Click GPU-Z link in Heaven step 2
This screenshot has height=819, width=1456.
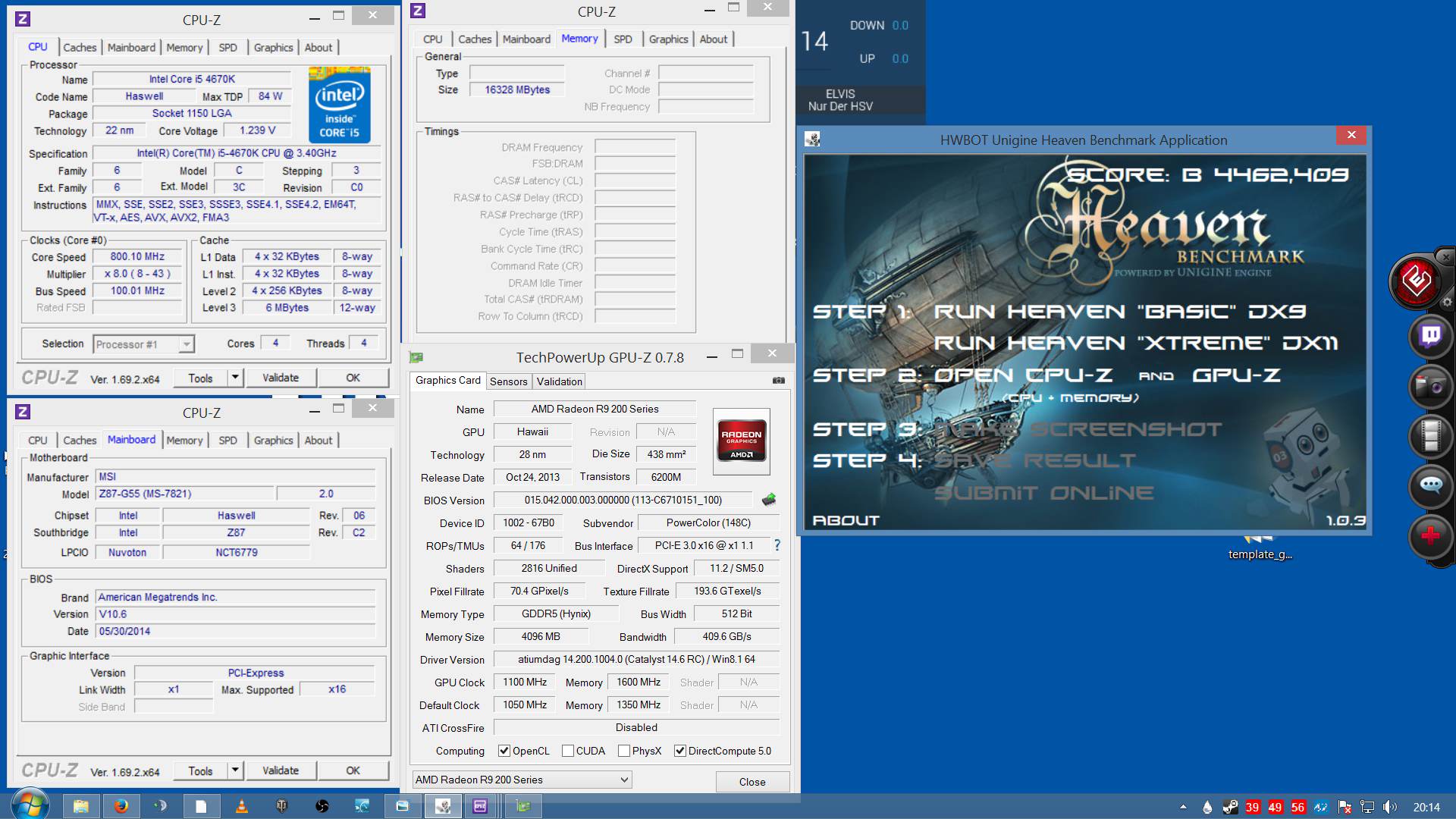(x=1236, y=375)
